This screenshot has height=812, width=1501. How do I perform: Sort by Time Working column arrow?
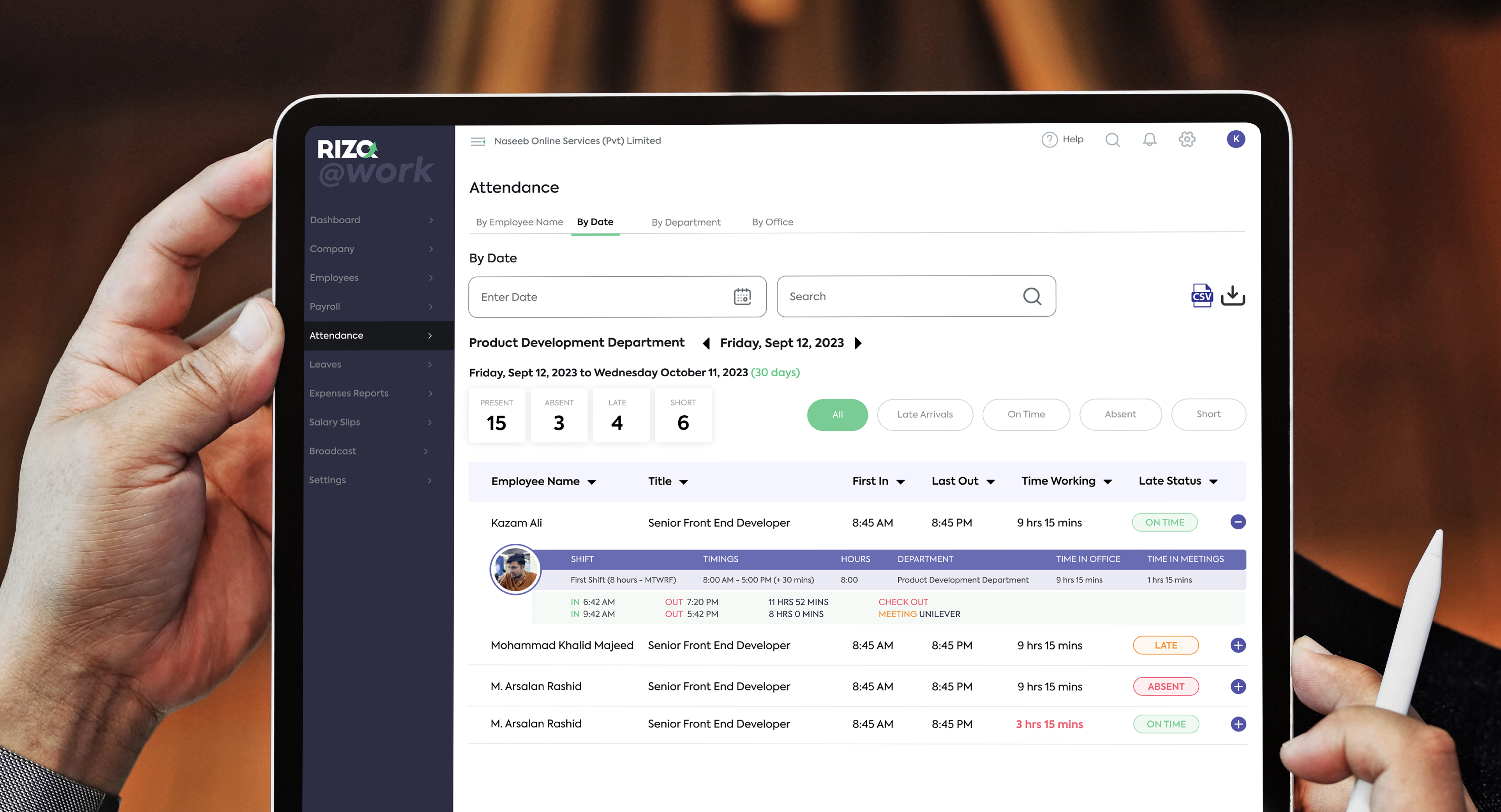coord(1108,482)
